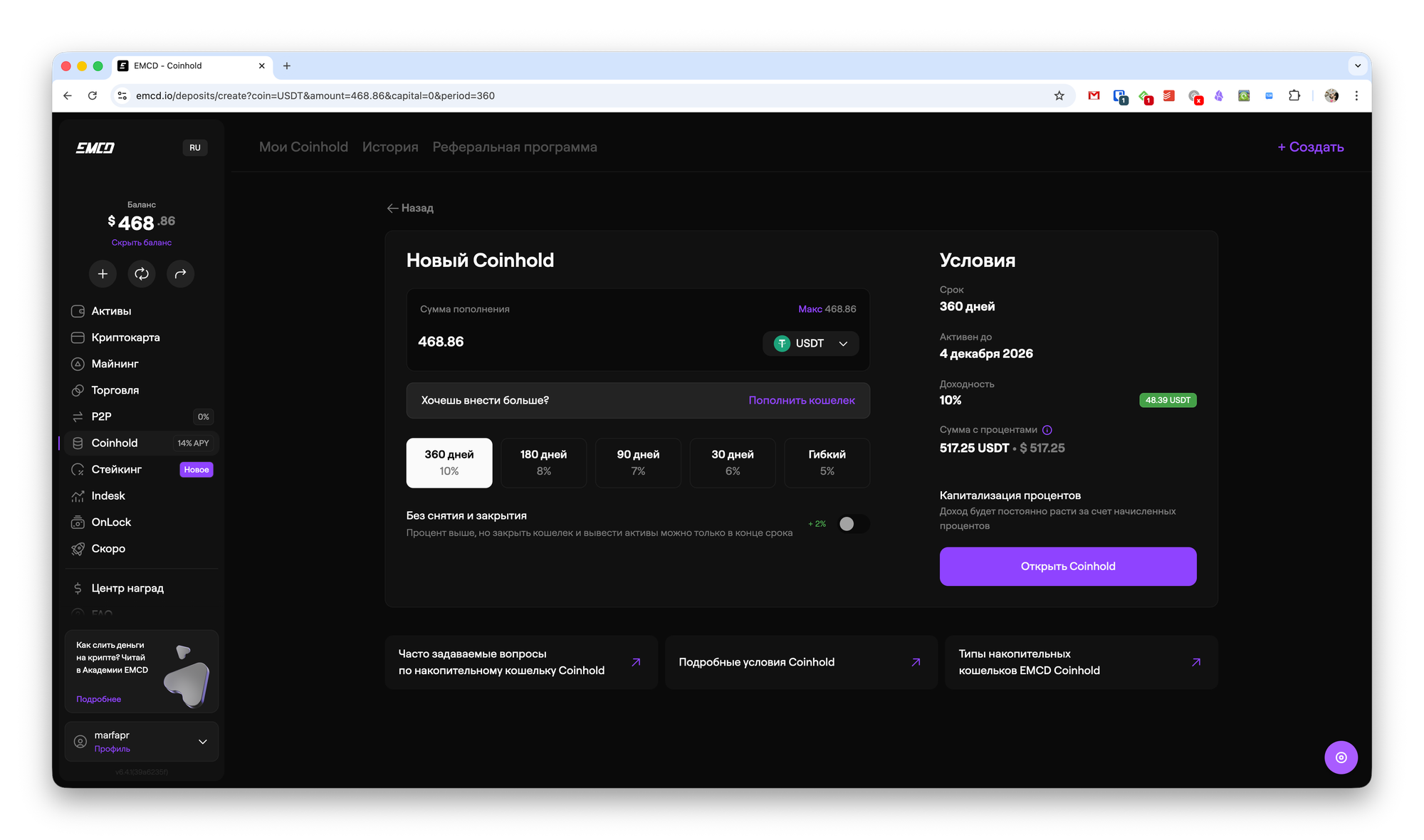Click info icon next to Сумма с процентами

pyautogui.click(x=1047, y=430)
